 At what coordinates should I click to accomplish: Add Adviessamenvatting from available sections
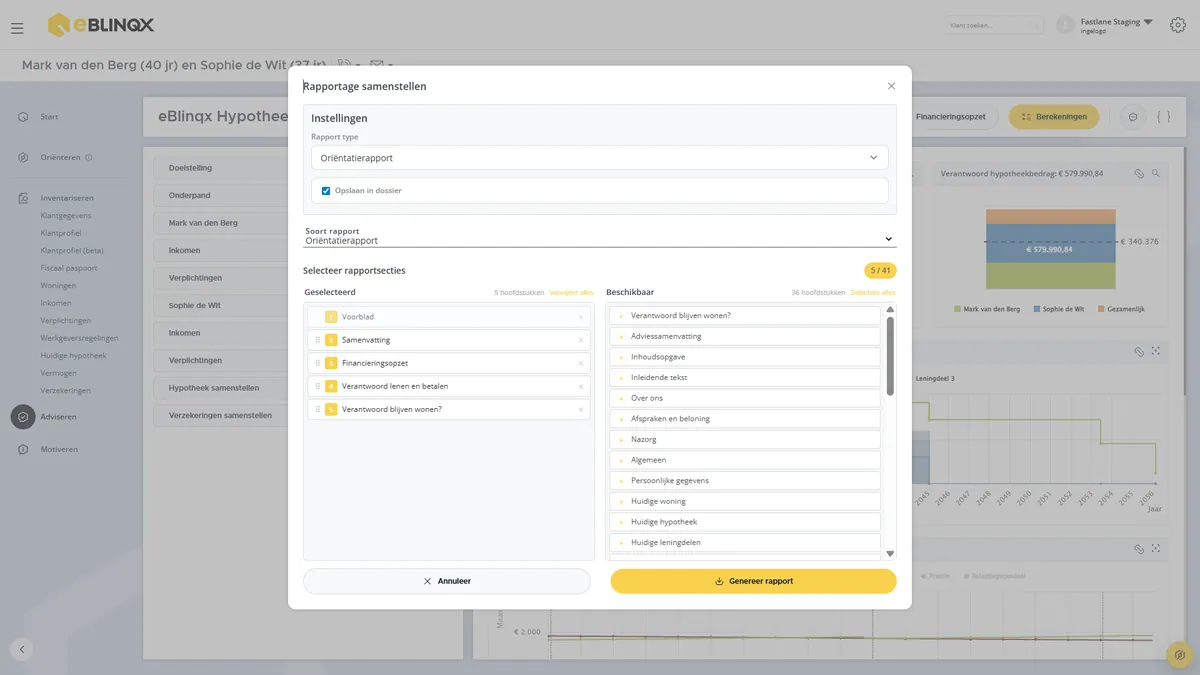click(x=745, y=336)
